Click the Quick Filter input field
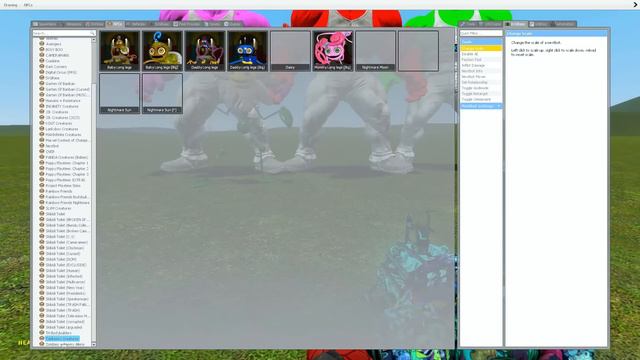 pyautogui.click(x=481, y=33)
